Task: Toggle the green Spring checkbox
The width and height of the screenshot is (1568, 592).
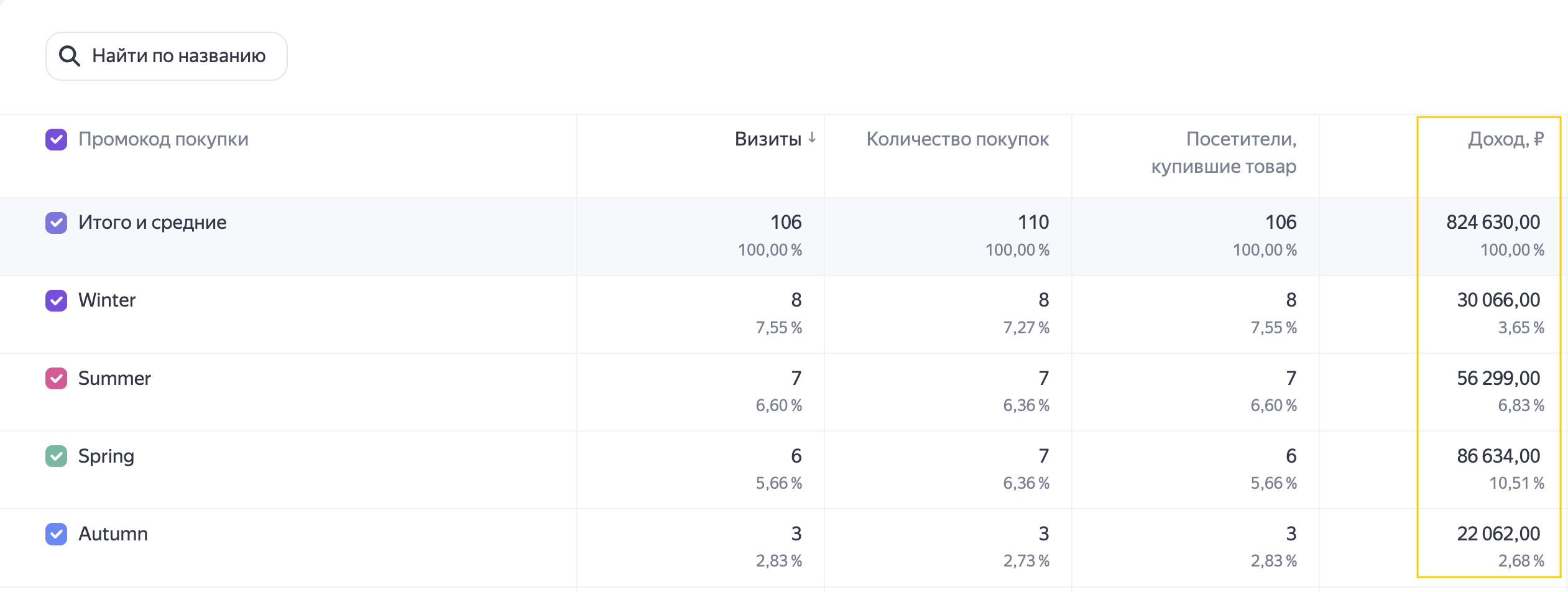Action: 56,456
